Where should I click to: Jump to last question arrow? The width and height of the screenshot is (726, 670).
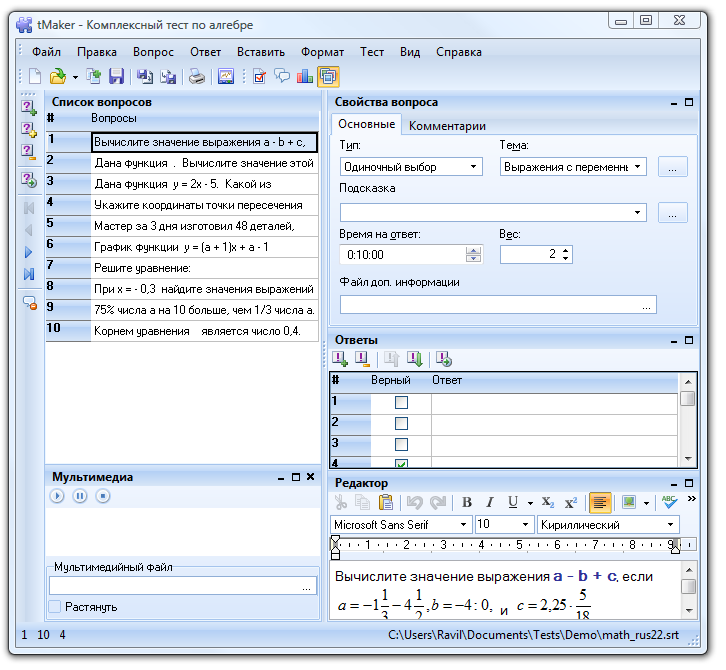pos(29,274)
